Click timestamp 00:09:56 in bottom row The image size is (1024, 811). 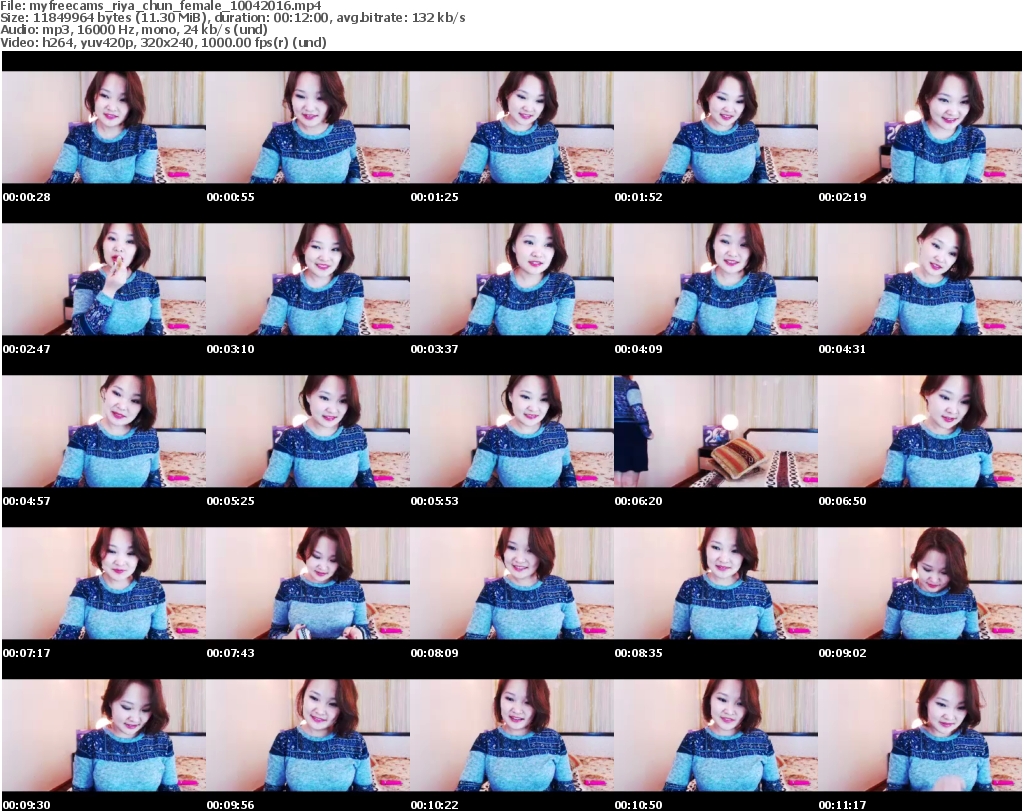[231, 805]
